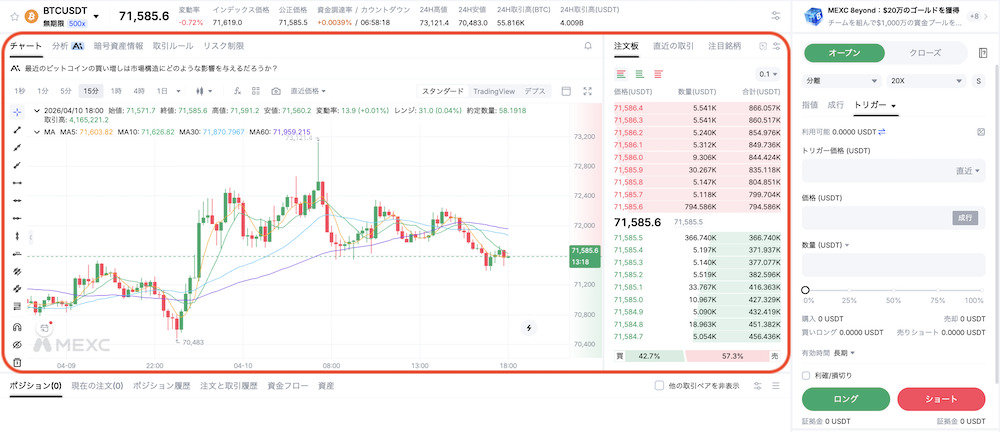Check 他の取引ペアを非表示 checkbox
Image resolution: width=1000 pixels, height=432 pixels.
pos(659,385)
